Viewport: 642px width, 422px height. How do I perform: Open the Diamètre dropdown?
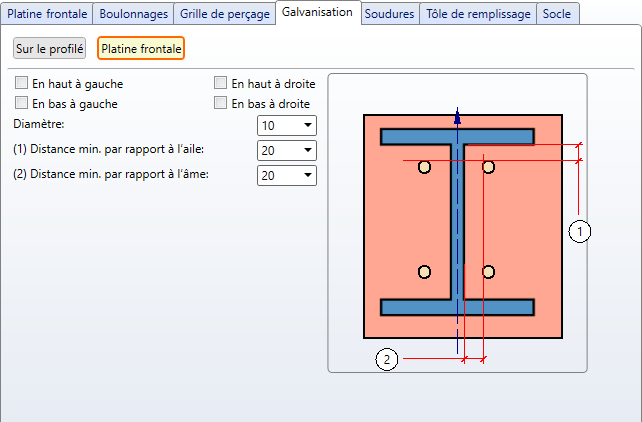coord(287,125)
